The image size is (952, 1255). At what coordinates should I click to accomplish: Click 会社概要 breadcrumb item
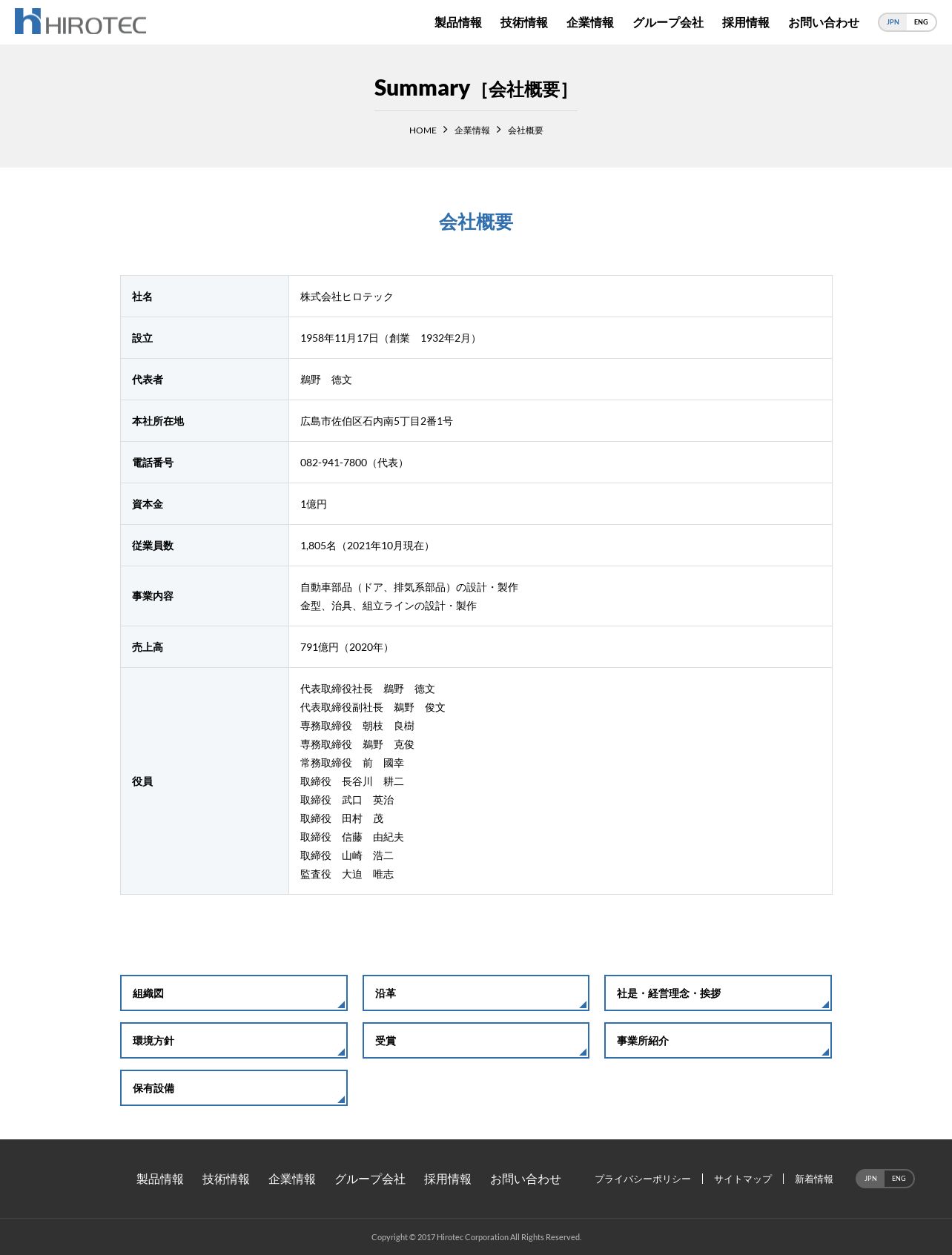coord(526,130)
